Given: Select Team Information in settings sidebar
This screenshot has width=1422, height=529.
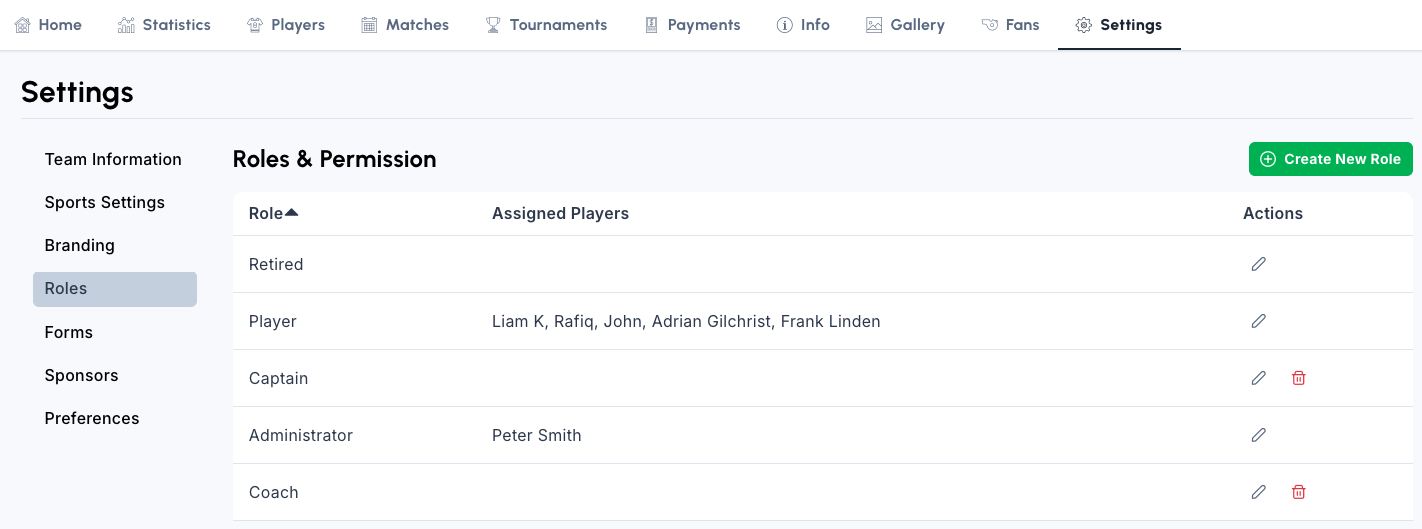Looking at the screenshot, I should 113,159.
